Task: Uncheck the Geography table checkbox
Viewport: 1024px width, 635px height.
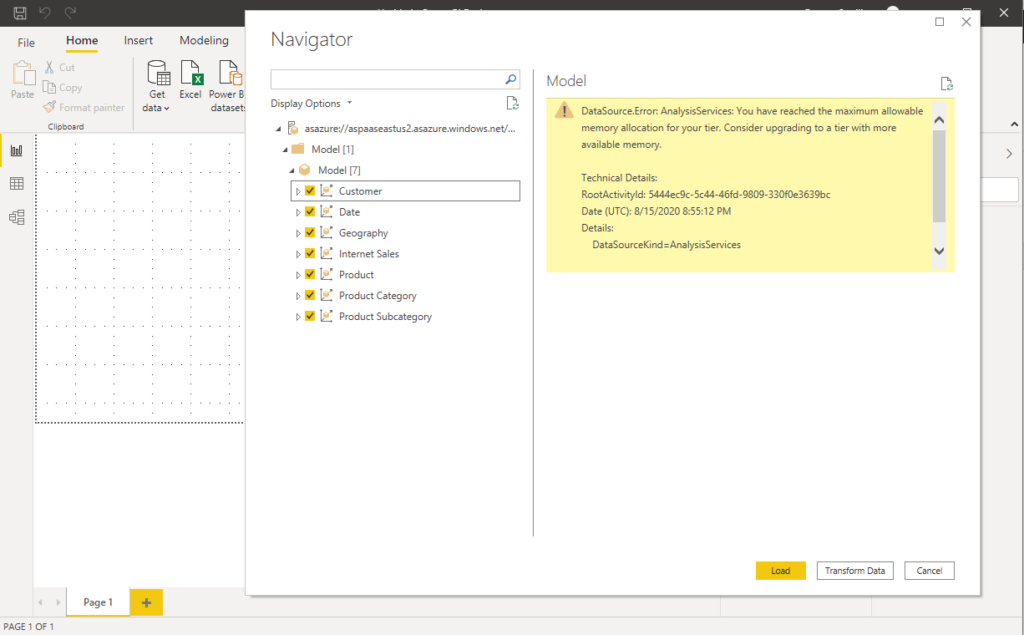Action: 309,232
